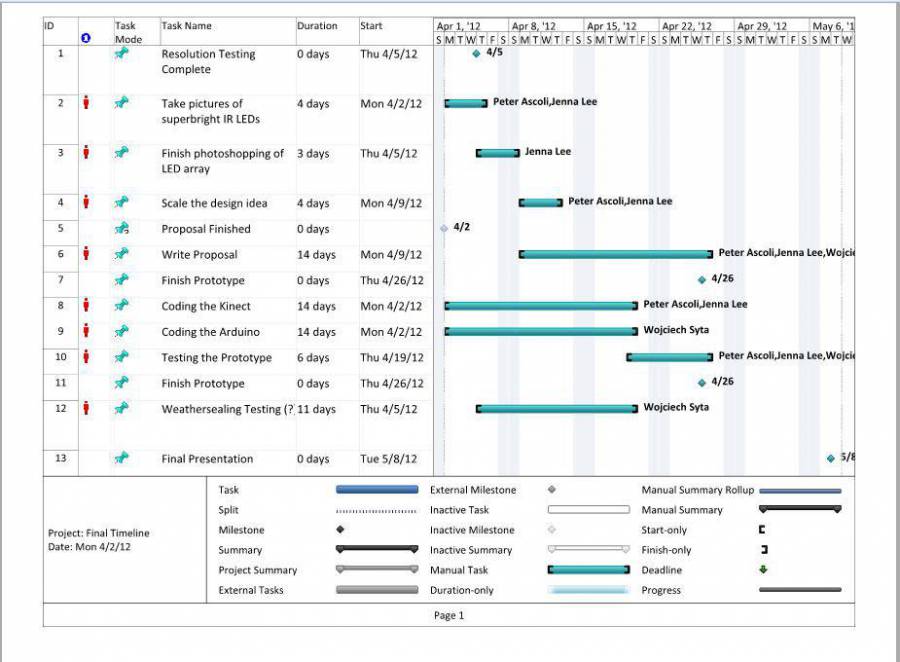Click the light blue Duration-only swatch in the legend
900x662 pixels.
coord(589,590)
